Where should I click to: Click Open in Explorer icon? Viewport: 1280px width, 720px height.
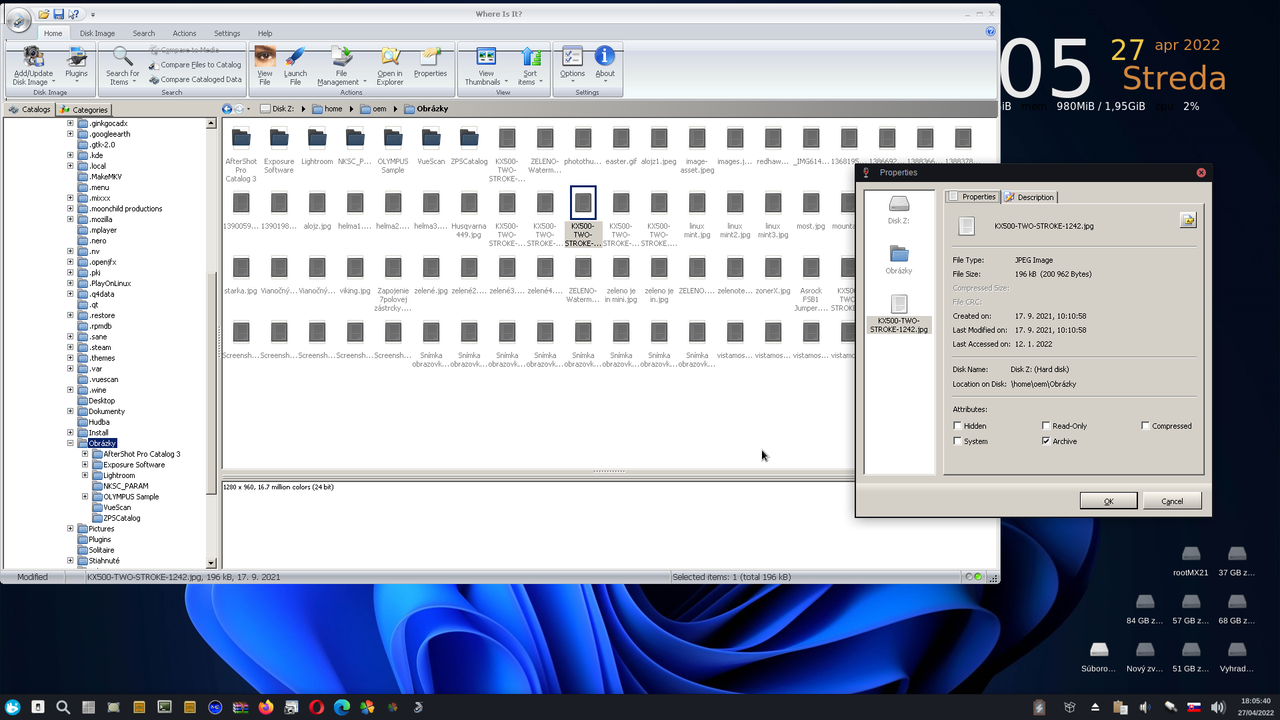[x=390, y=56]
